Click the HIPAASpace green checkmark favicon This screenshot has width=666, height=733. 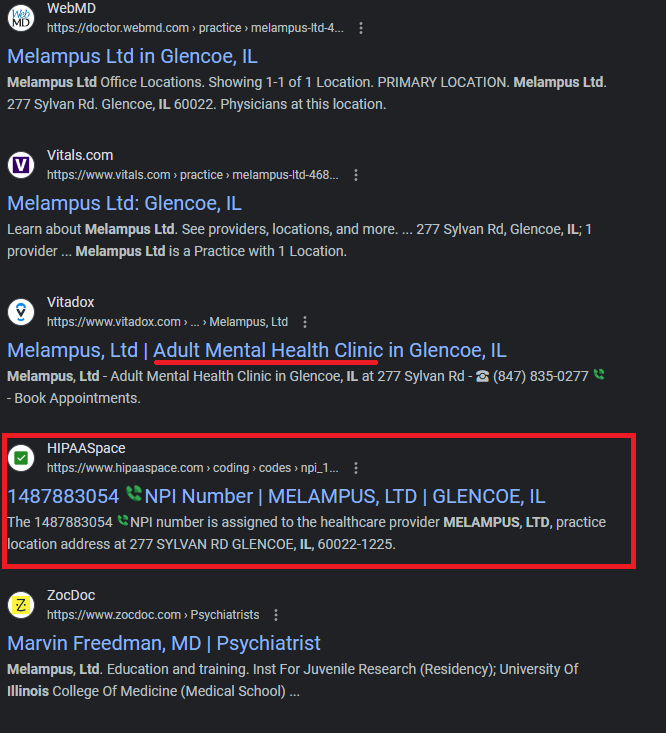pyautogui.click(x=21, y=458)
